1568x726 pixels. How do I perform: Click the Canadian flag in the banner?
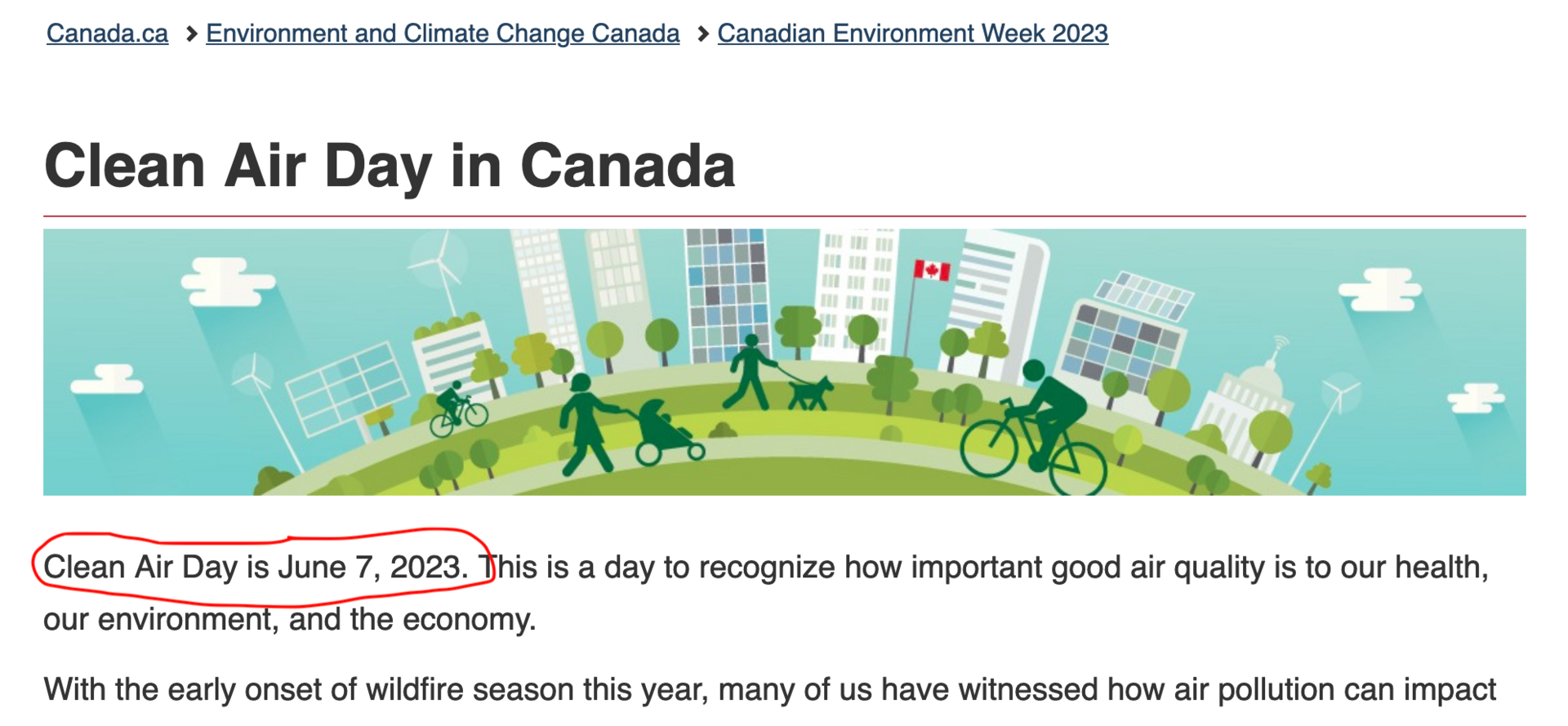click(932, 270)
